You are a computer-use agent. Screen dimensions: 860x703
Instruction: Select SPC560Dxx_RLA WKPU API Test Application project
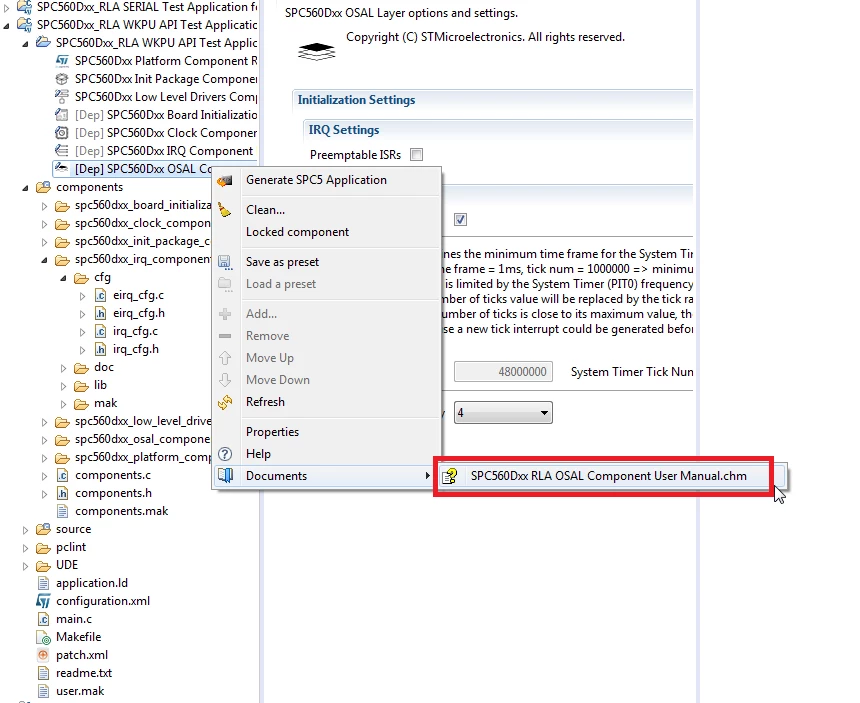coord(146,25)
